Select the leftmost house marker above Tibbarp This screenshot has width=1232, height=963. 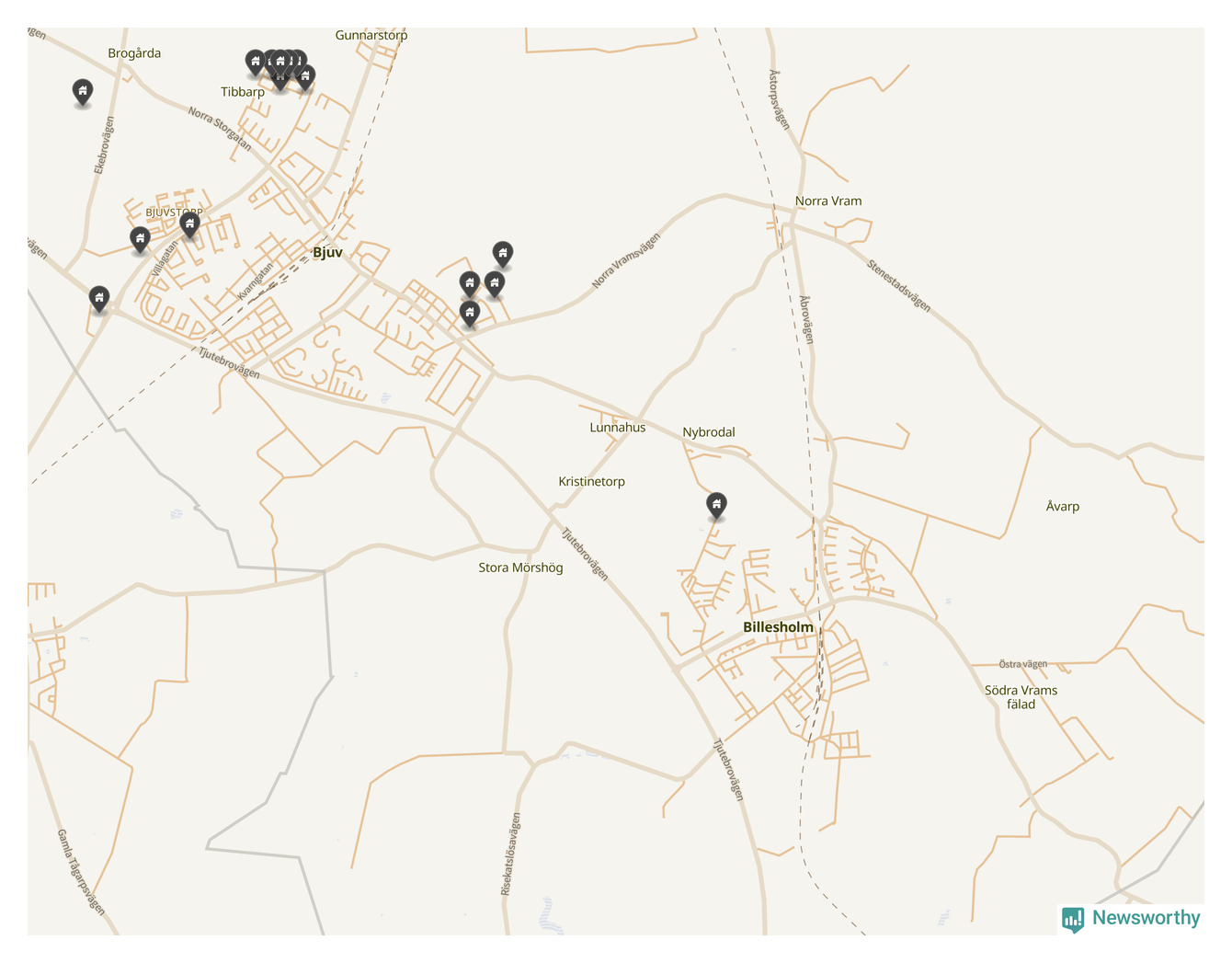(256, 63)
